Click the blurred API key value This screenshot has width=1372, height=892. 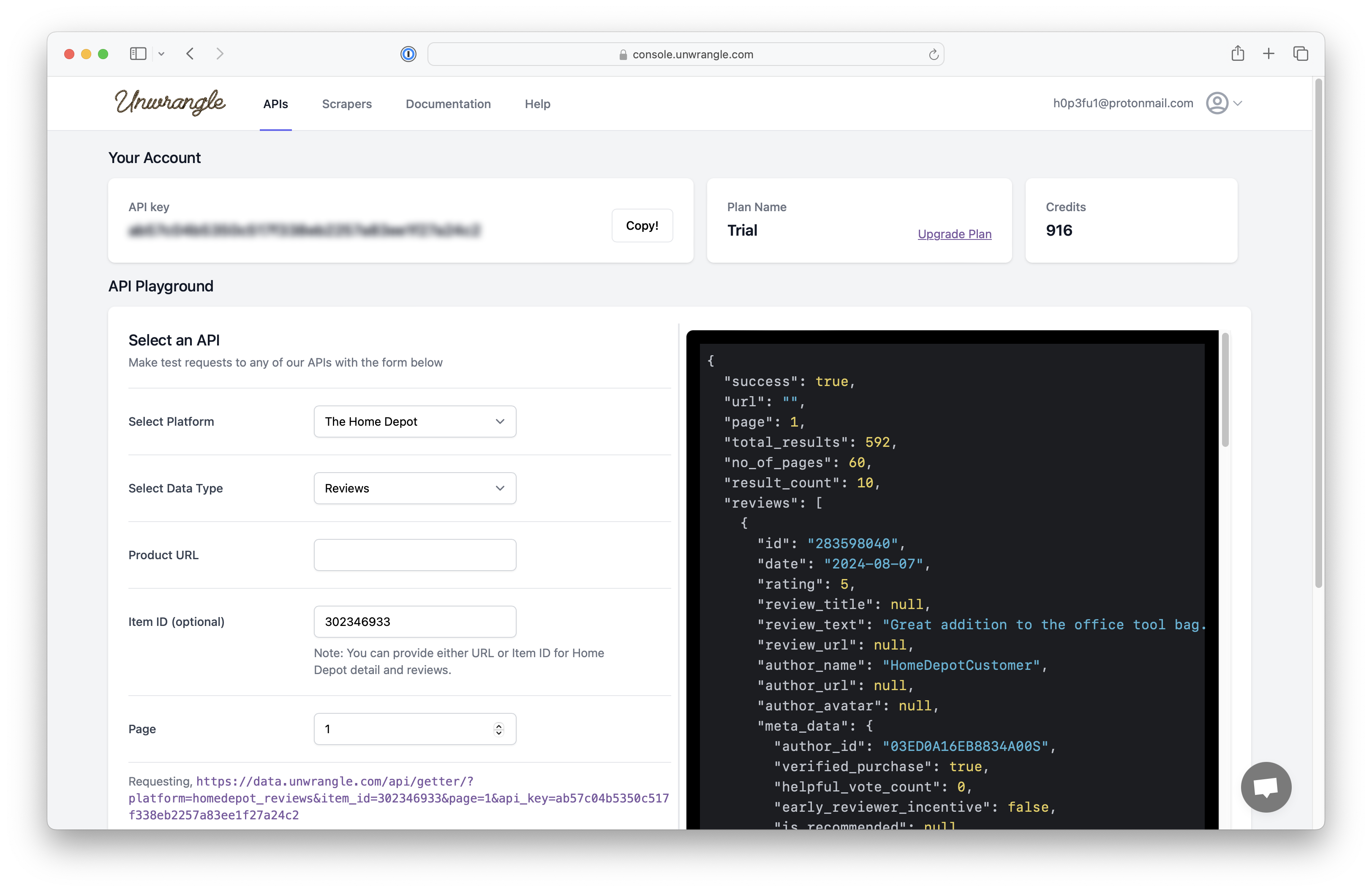[x=304, y=231]
